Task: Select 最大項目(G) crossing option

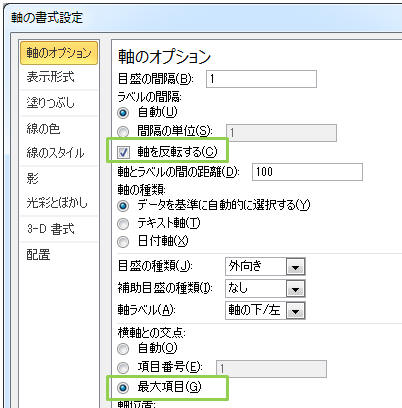Action: [x=123, y=388]
